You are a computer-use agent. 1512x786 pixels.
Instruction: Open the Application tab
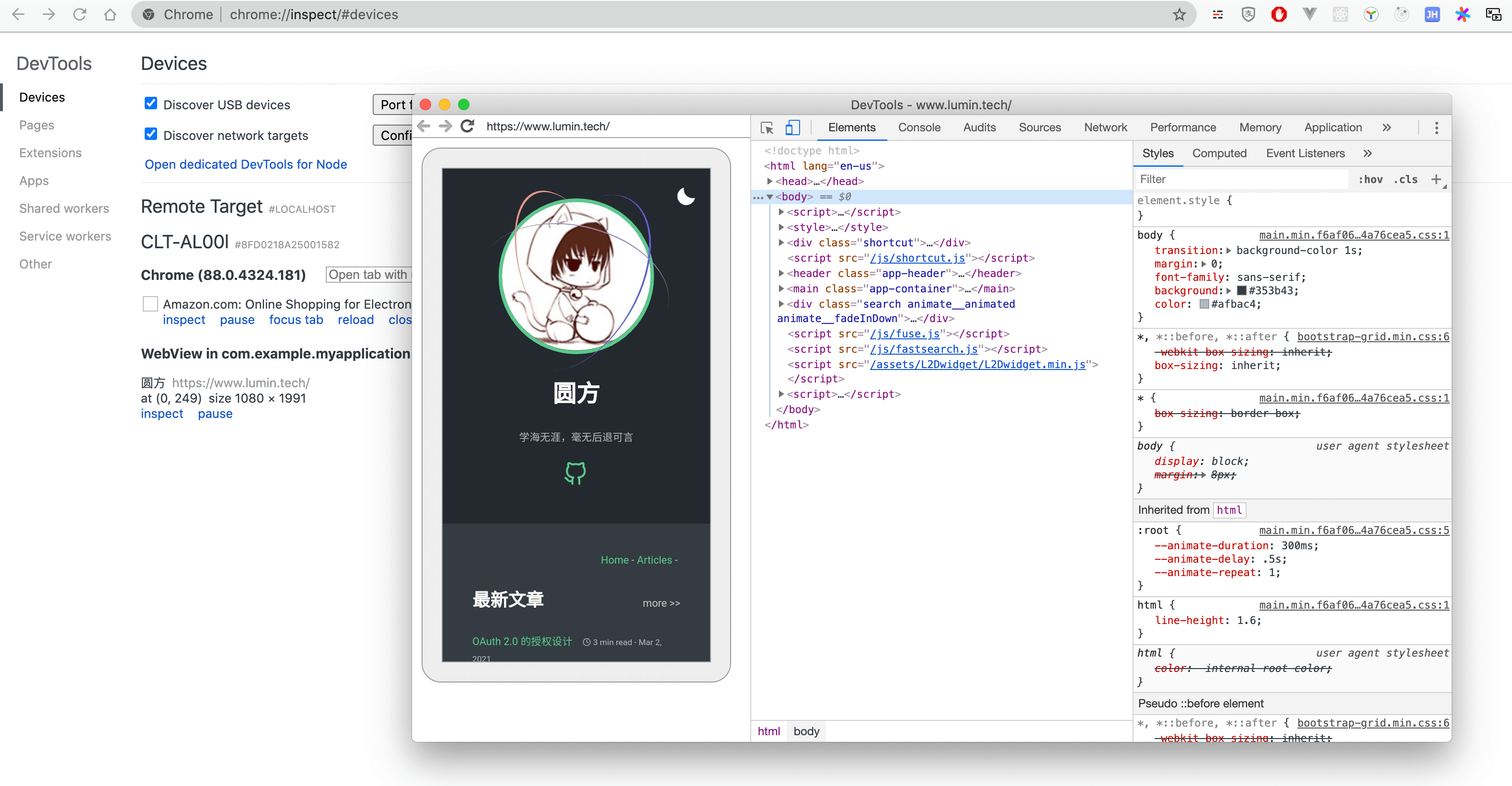tap(1332, 127)
